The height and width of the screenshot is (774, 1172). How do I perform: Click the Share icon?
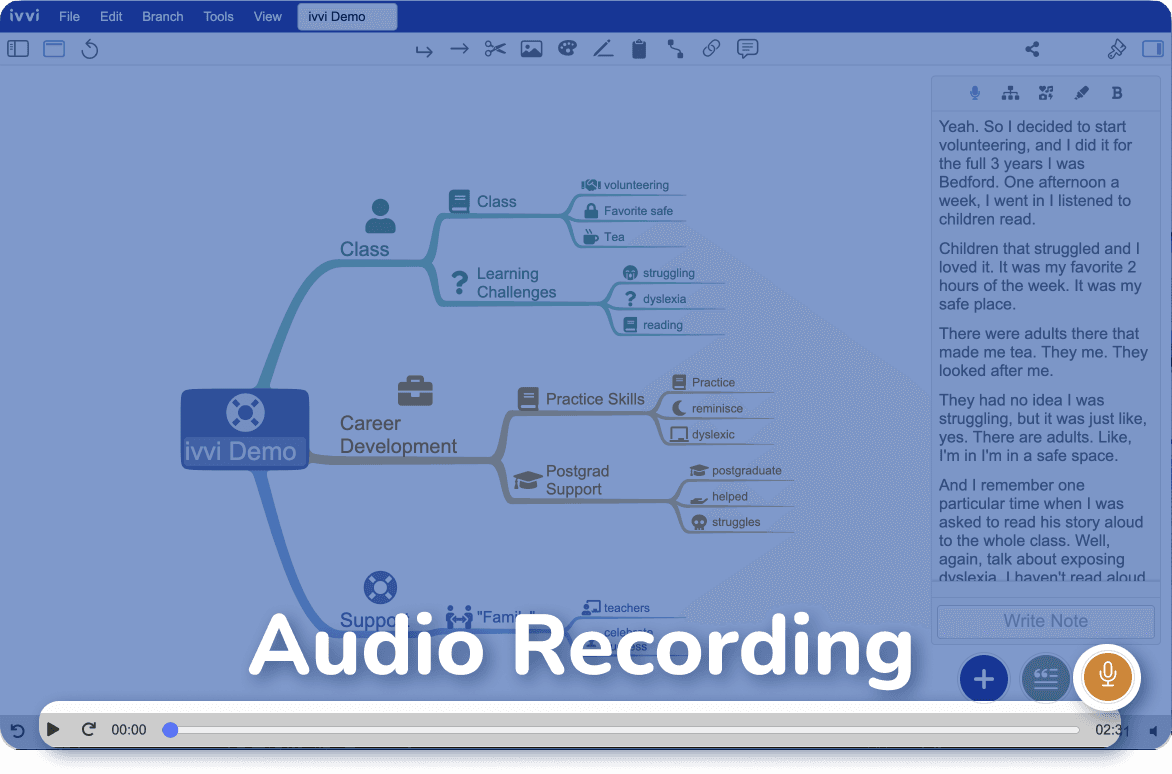(x=1032, y=48)
